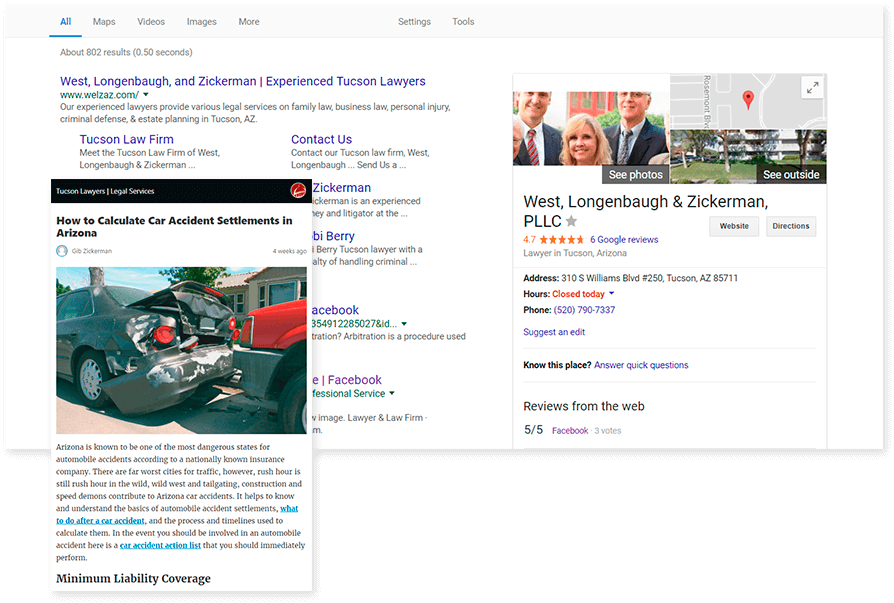Open the first Facebook search result title
This screenshot has width=894, height=603.
point(335,310)
